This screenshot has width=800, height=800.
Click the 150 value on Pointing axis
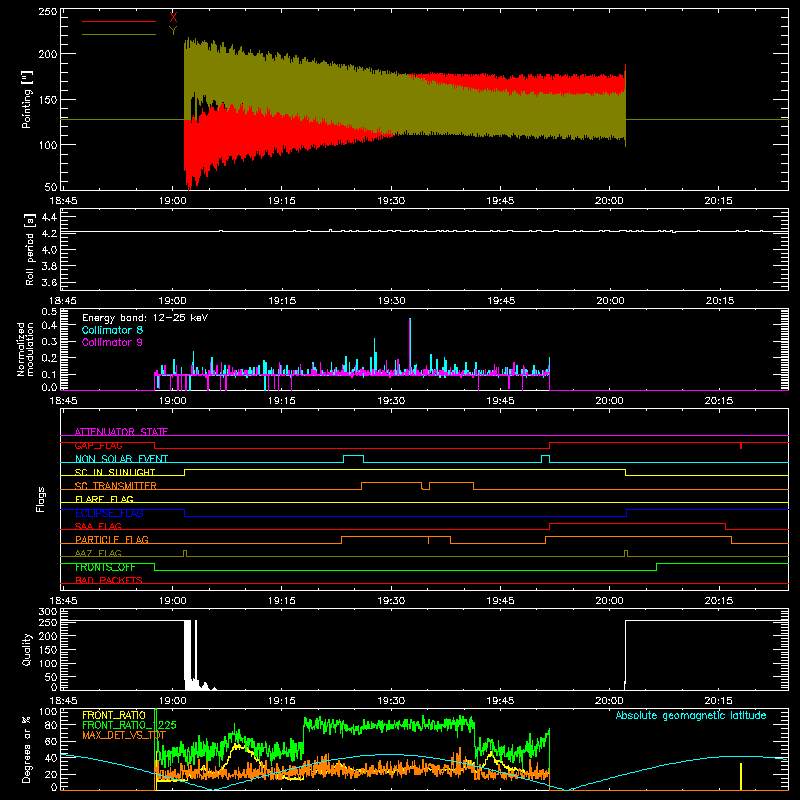pos(48,99)
